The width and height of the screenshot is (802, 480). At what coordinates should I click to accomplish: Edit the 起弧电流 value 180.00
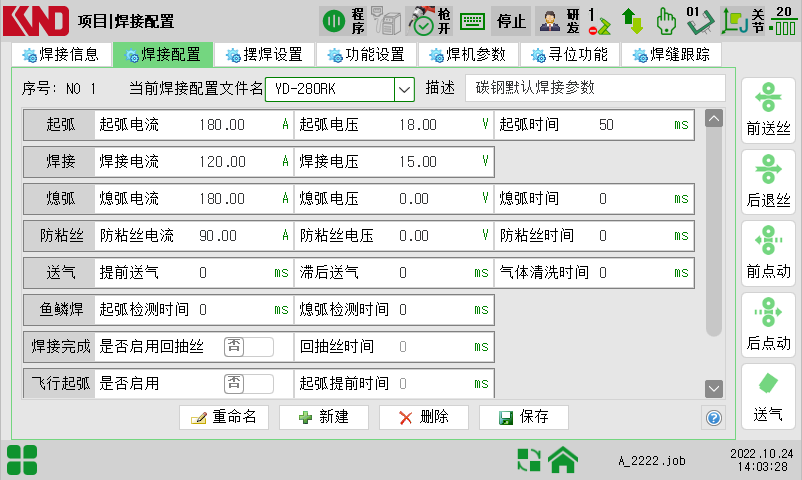222,125
